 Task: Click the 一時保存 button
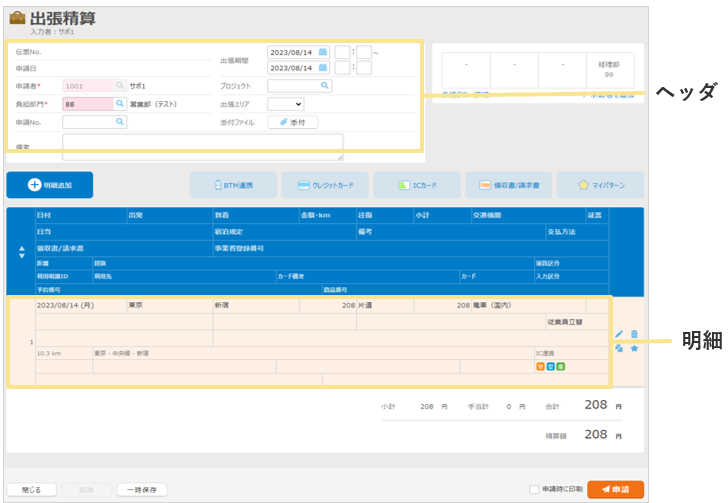point(141,490)
